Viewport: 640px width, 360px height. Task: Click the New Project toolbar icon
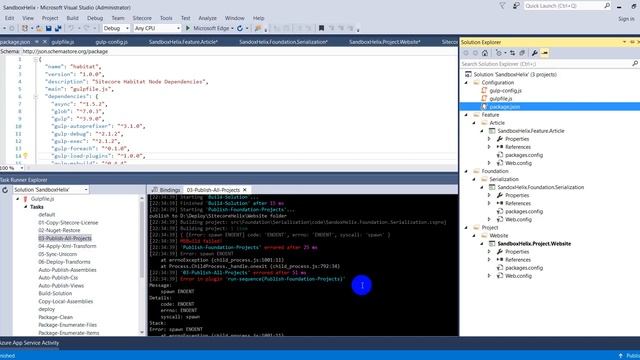coord(25,28)
